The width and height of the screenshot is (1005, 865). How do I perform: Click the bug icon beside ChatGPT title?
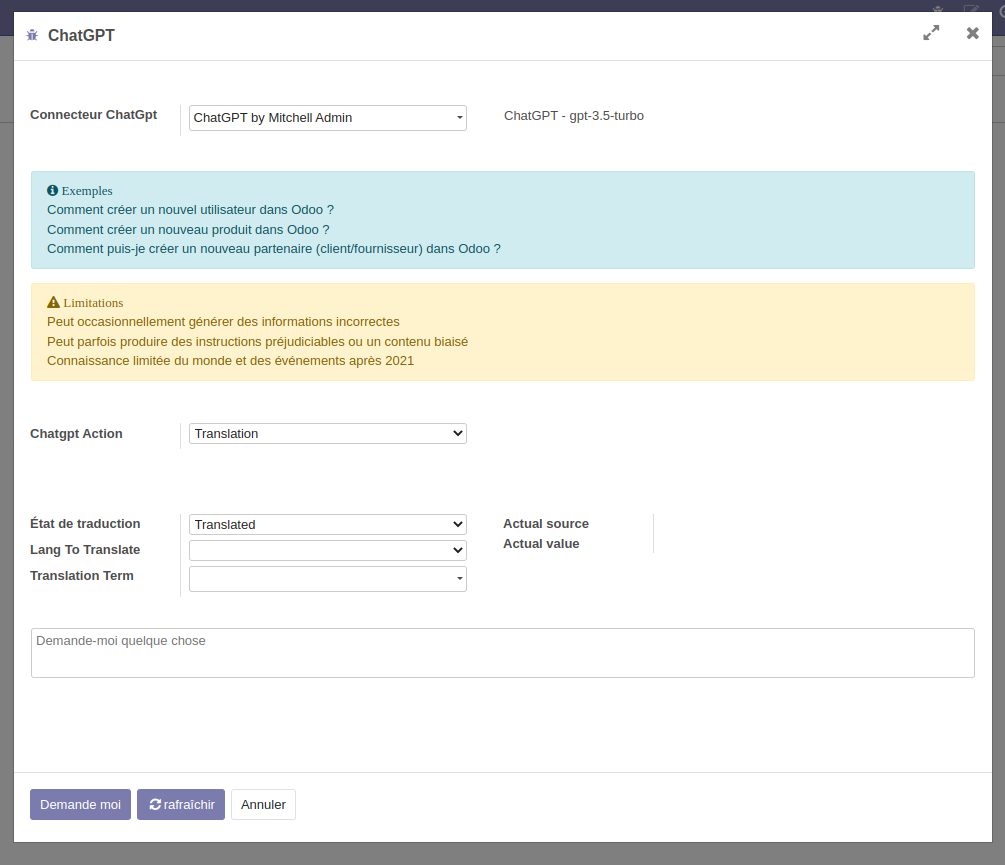click(x=32, y=35)
